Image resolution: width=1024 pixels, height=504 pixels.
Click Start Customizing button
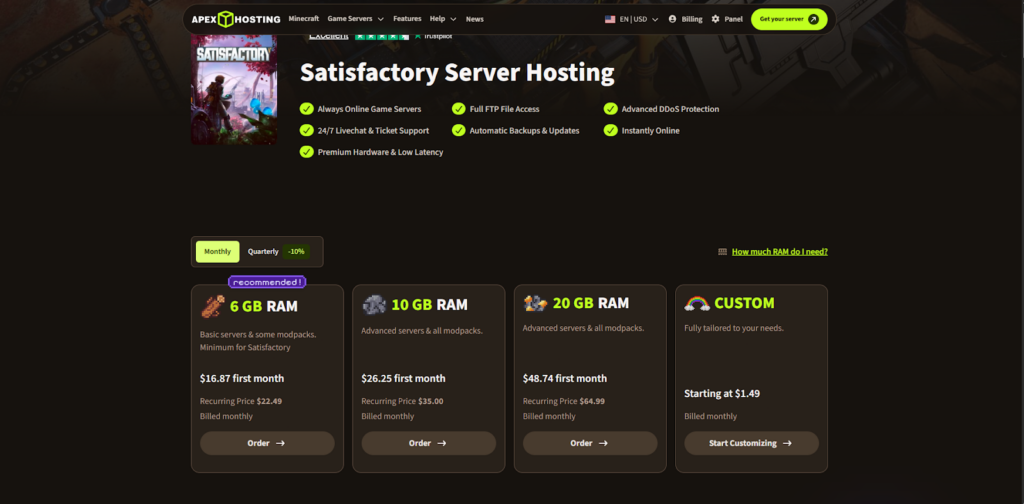pos(751,443)
